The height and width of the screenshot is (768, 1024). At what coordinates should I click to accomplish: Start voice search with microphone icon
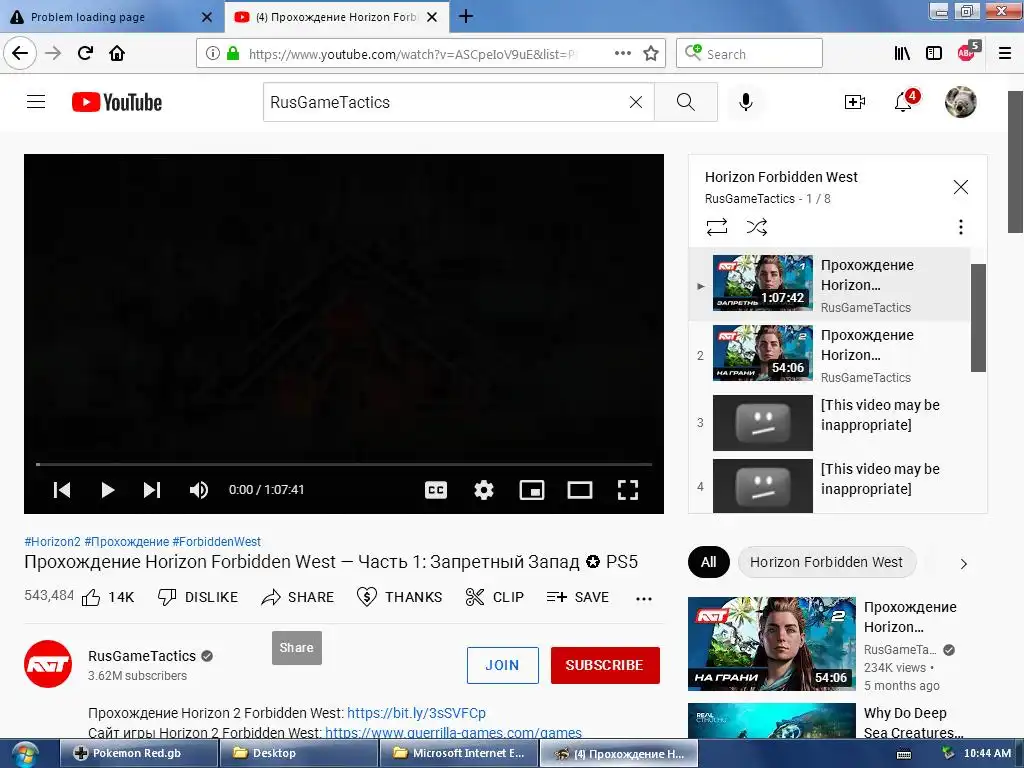(x=746, y=102)
